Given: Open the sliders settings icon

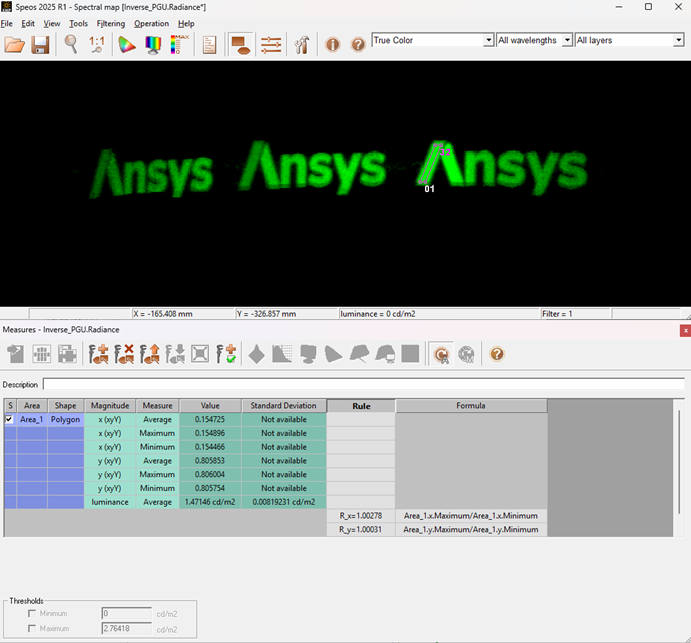Looking at the screenshot, I should pyautogui.click(x=271, y=45).
